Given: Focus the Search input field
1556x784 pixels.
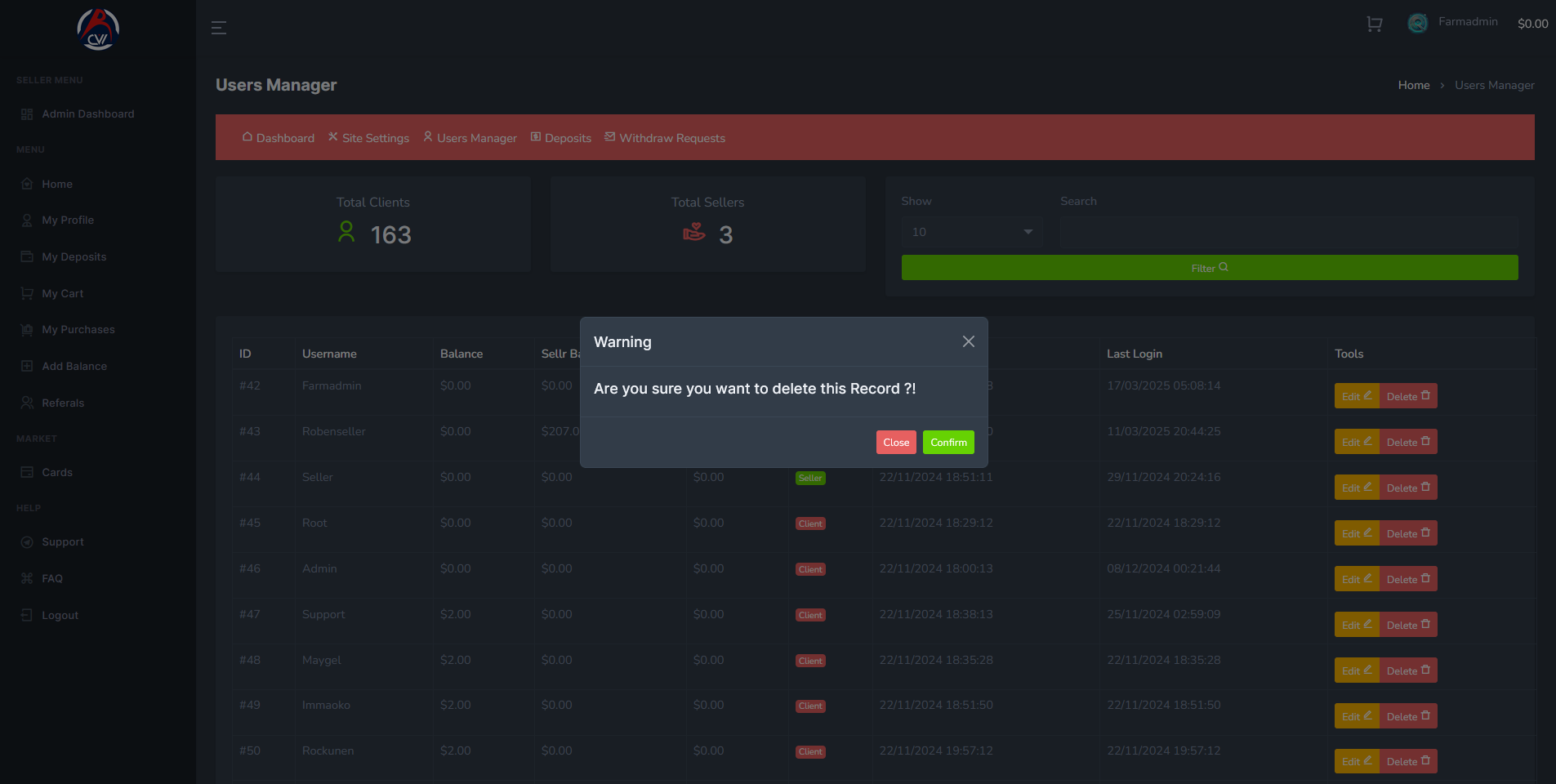Looking at the screenshot, I should (x=1289, y=232).
